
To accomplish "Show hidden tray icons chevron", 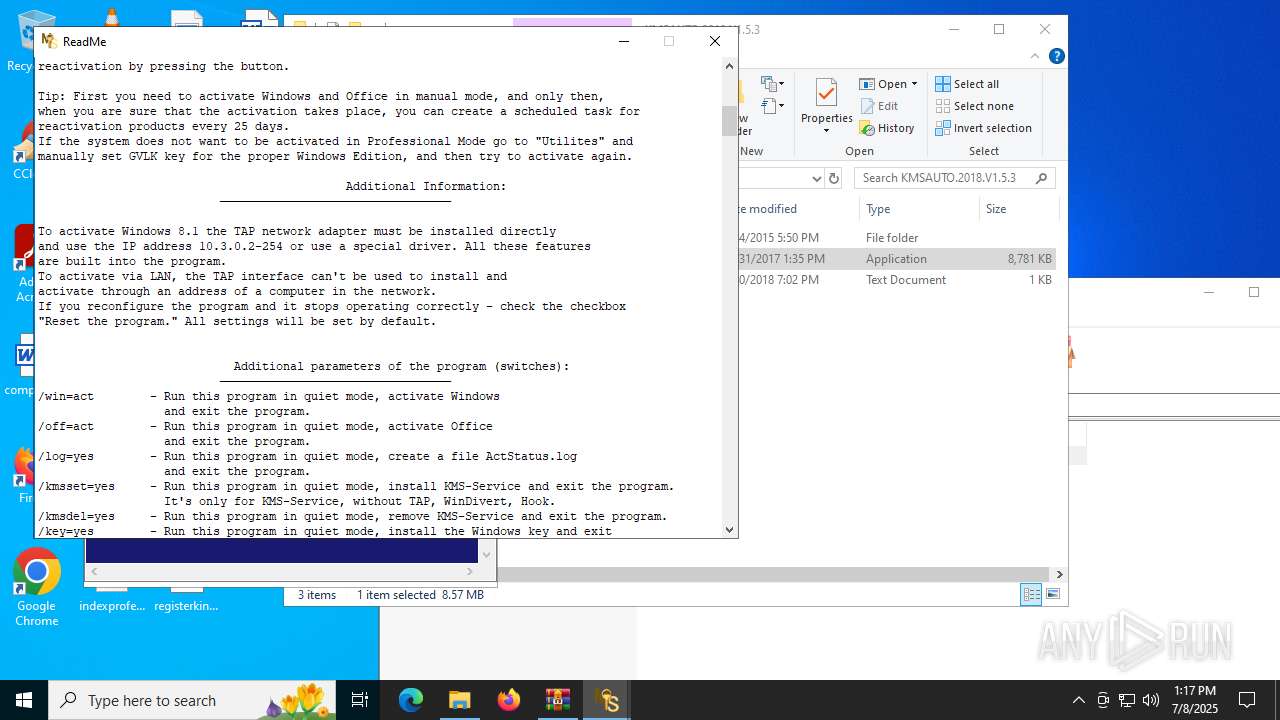I will click(x=1078, y=700).
